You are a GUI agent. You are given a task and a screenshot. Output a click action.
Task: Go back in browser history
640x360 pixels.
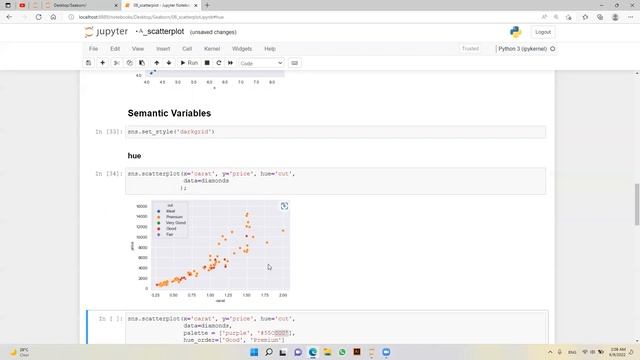click(9, 17)
